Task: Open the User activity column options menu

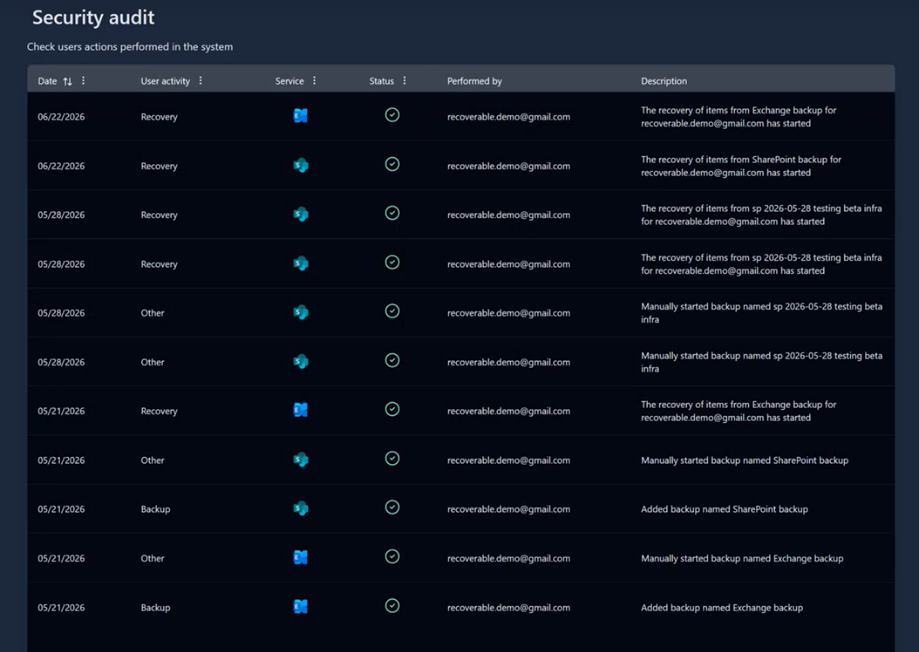Action: pos(200,81)
